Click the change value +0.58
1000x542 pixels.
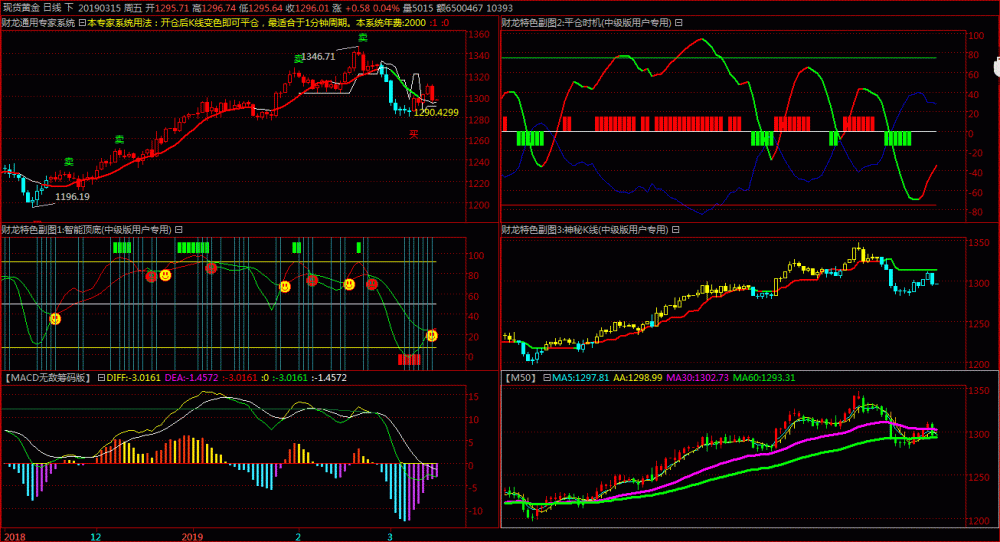coord(356,8)
